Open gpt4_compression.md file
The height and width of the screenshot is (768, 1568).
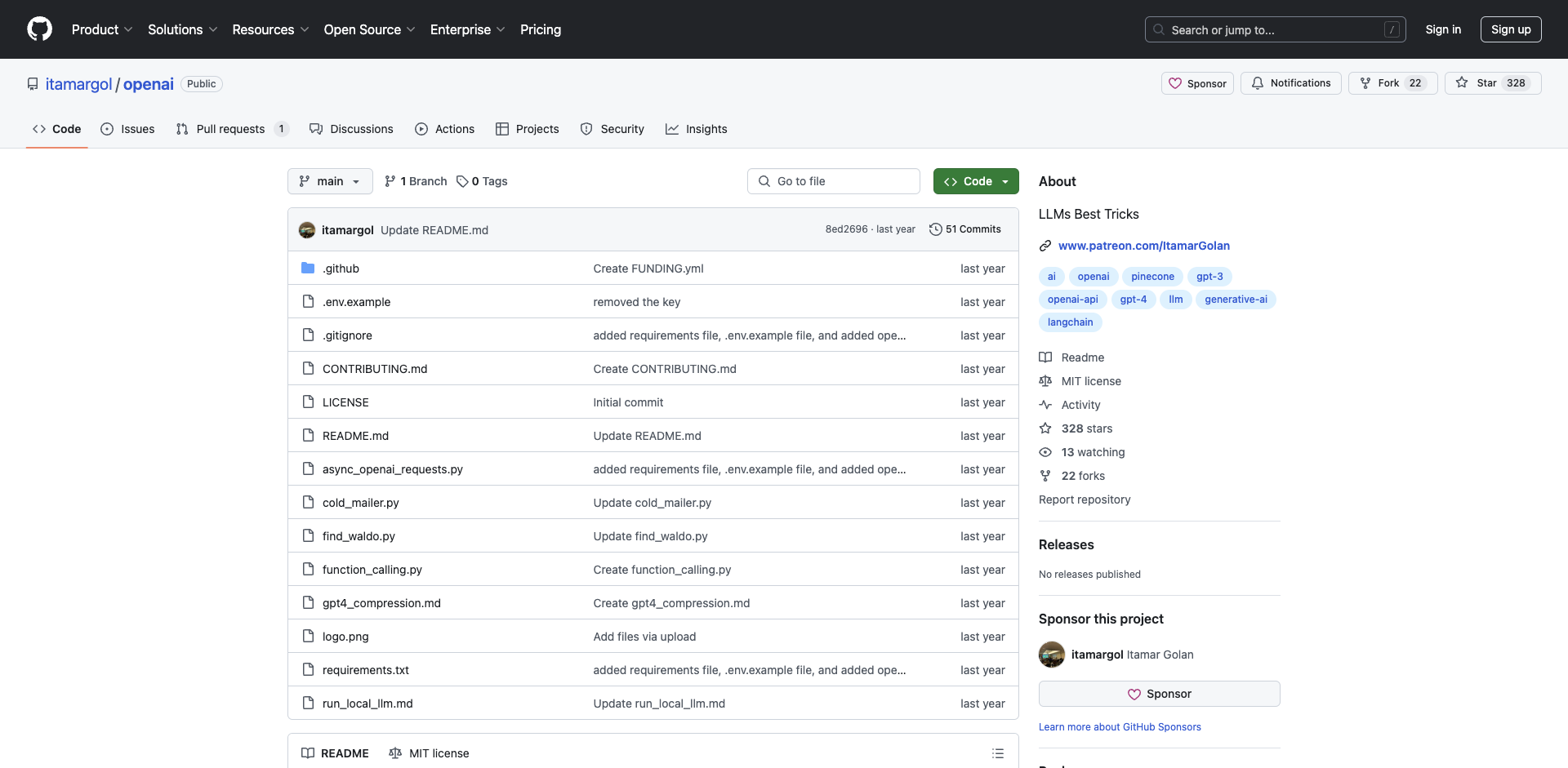[381, 603]
